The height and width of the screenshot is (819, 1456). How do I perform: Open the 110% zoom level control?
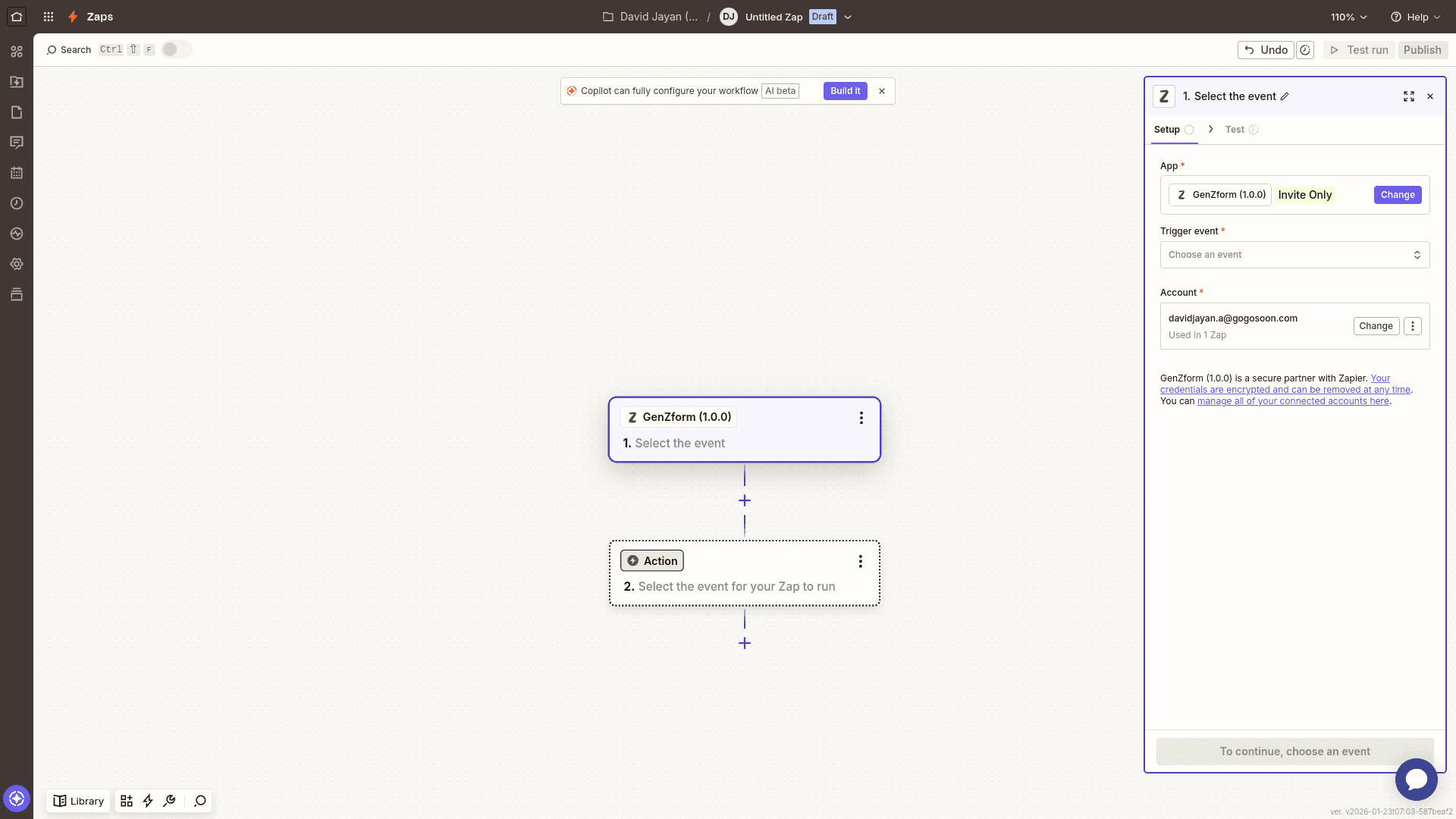pyautogui.click(x=1348, y=16)
